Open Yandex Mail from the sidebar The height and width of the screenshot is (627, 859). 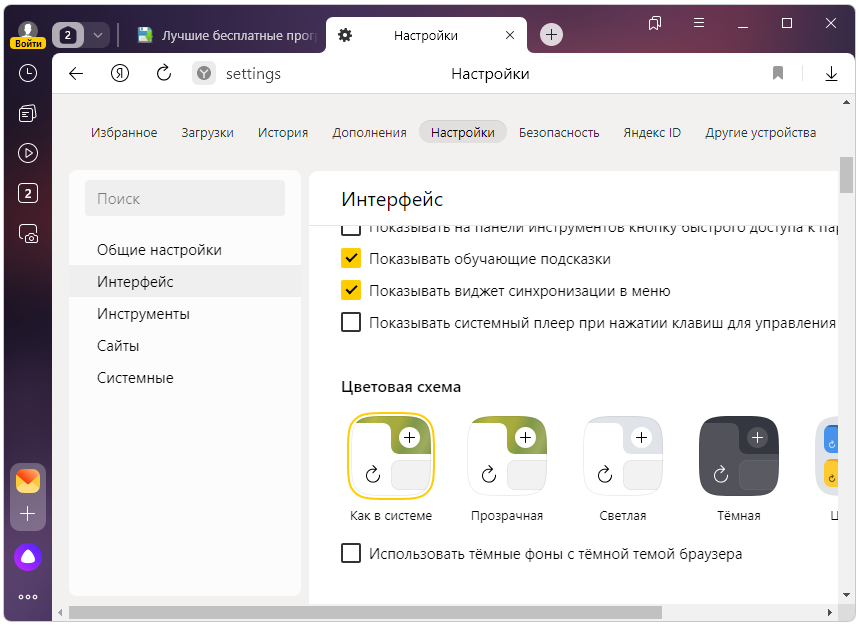pos(28,481)
